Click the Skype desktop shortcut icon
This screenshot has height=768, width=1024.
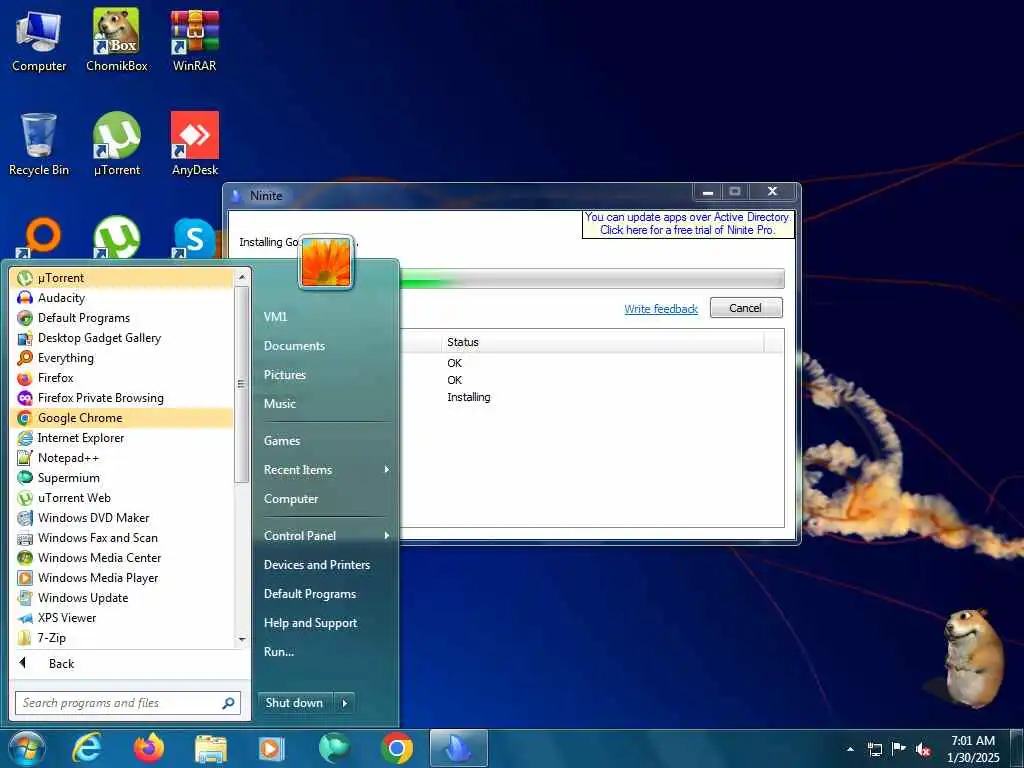(194, 238)
